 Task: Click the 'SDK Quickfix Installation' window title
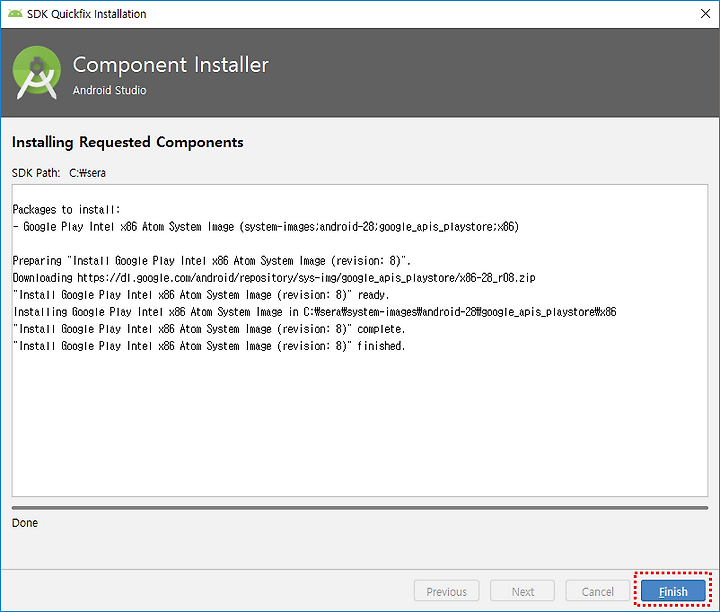click(x=86, y=14)
